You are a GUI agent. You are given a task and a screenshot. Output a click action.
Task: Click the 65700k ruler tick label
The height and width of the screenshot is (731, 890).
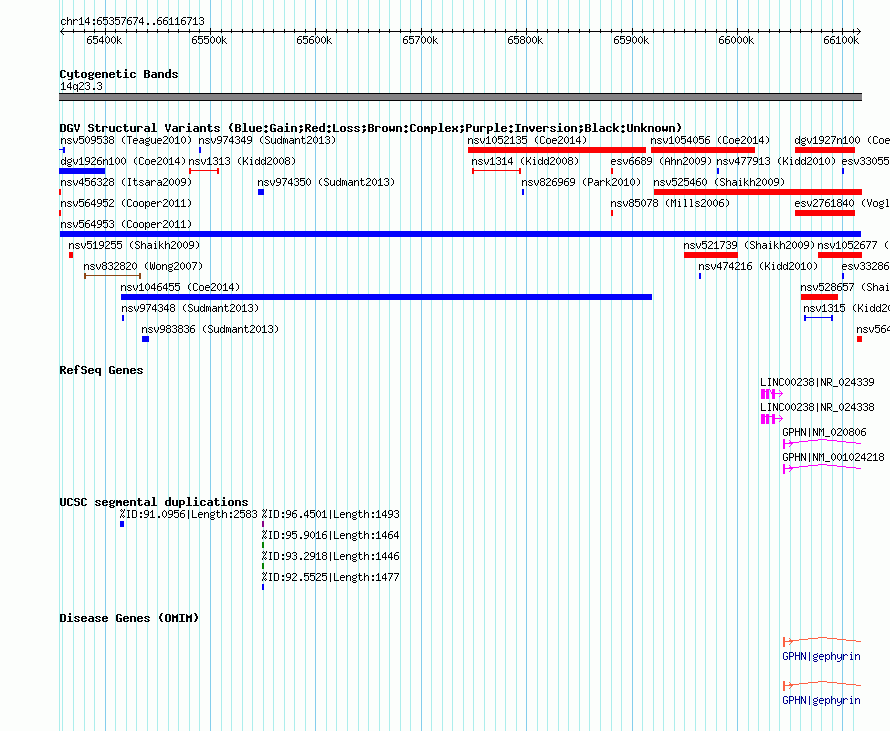(420, 40)
